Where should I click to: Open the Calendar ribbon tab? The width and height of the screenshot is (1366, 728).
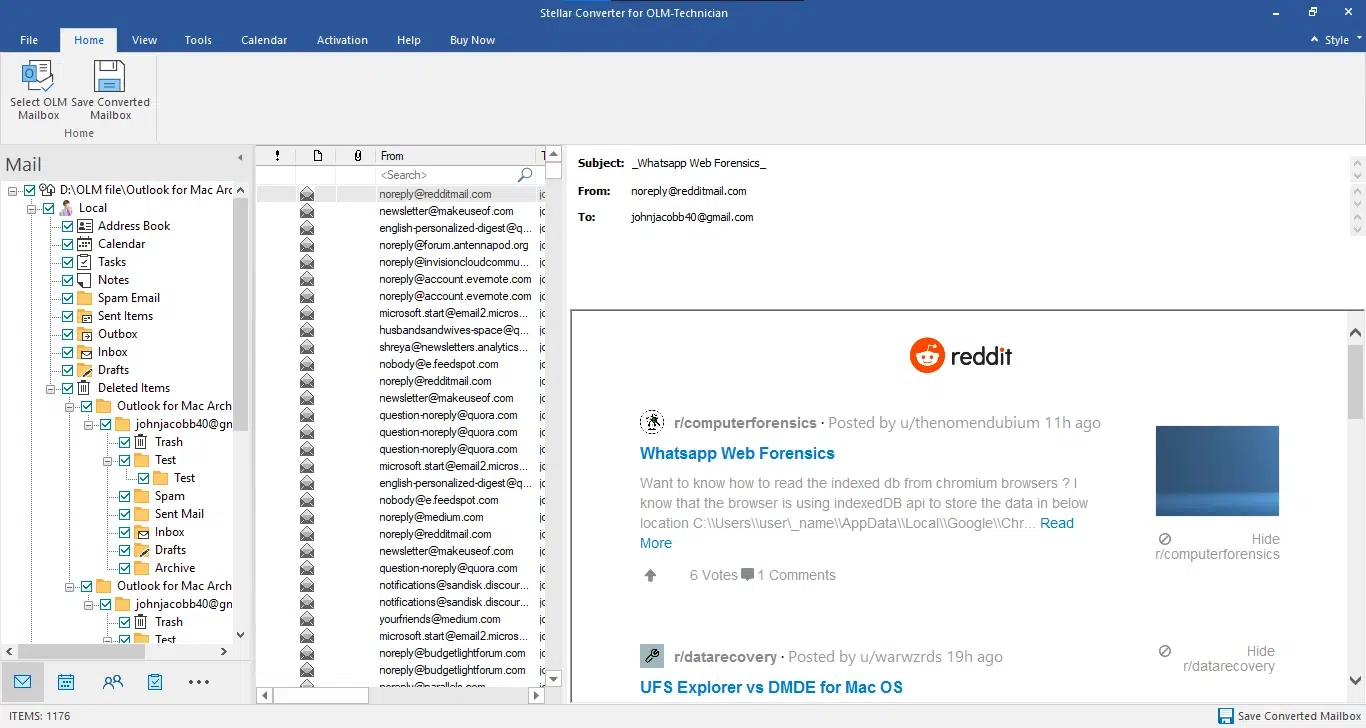point(264,40)
